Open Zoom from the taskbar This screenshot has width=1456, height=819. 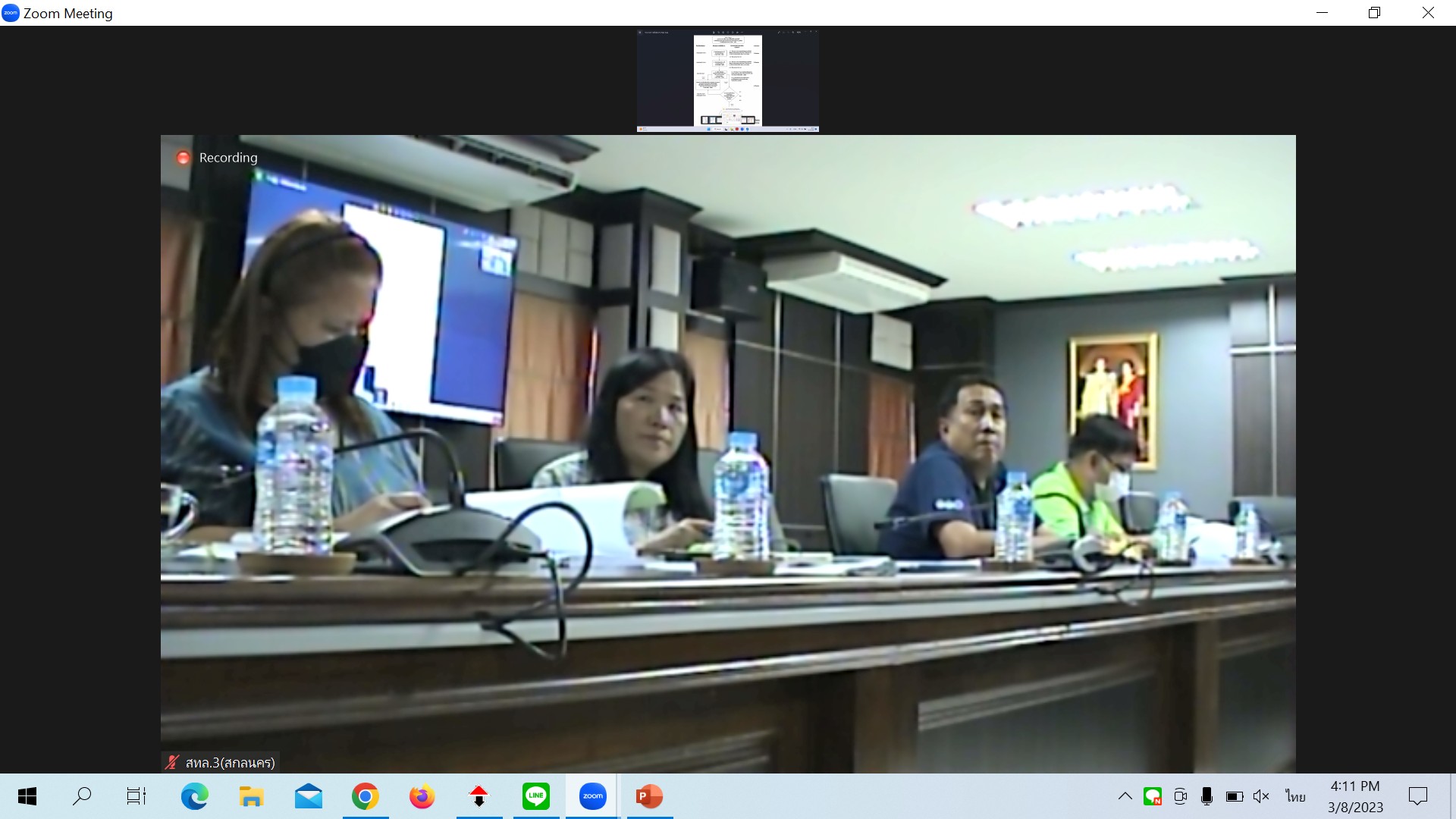592,796
